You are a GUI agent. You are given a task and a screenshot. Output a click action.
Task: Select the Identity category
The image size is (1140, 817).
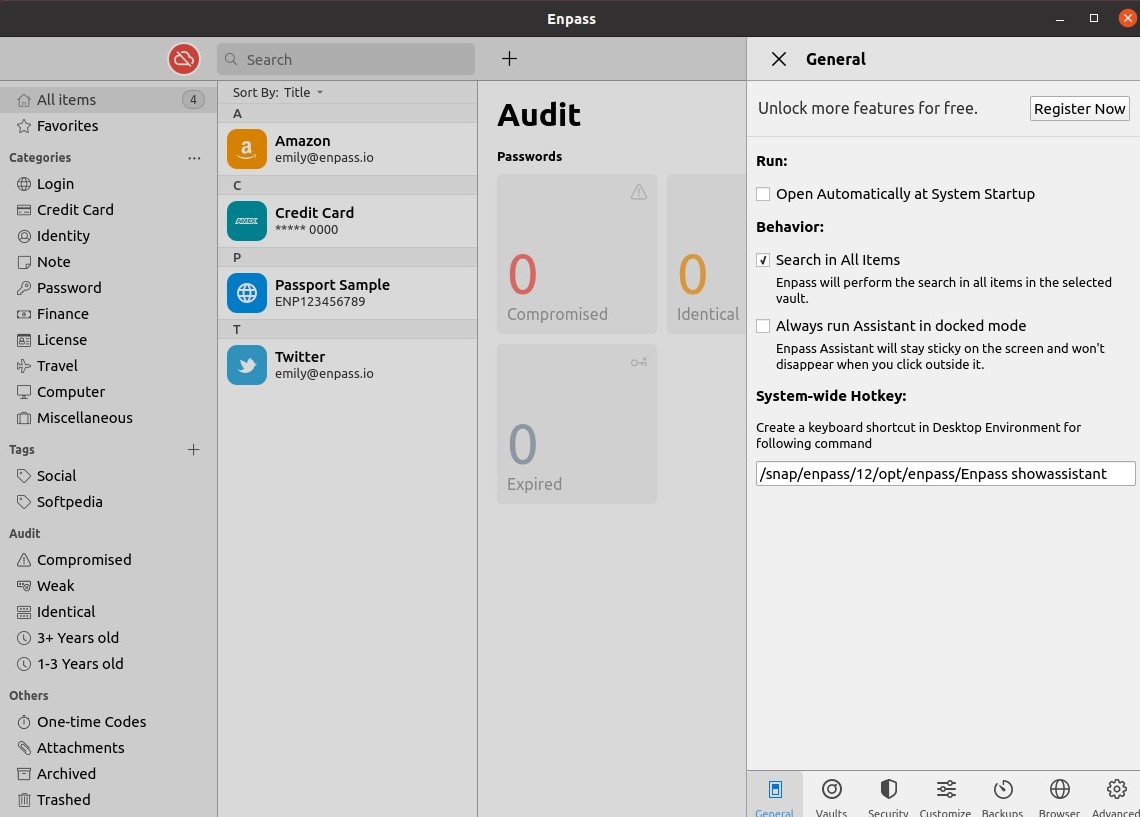point(108,236)
